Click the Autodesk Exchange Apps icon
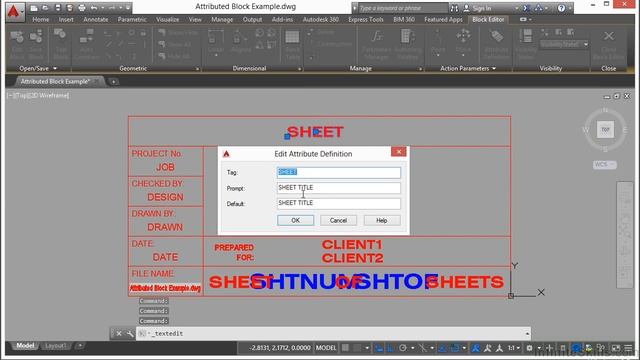 point(527,8)
